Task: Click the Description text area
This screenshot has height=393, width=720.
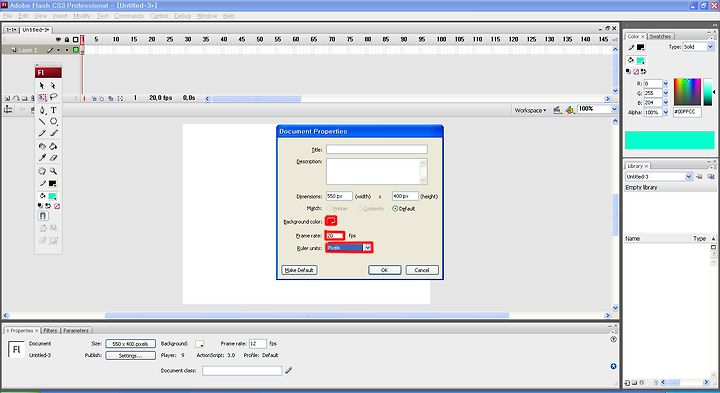Action: 377,171
